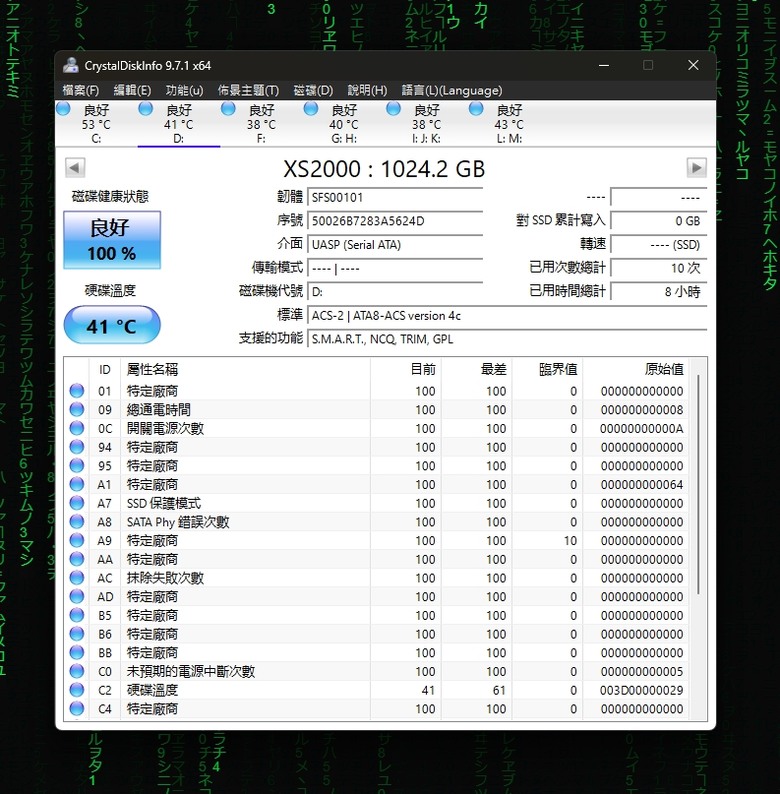Click status orb for 0C 開關電源次數
This screenshot has height=794, width=780.
click(x=77, y=428)
